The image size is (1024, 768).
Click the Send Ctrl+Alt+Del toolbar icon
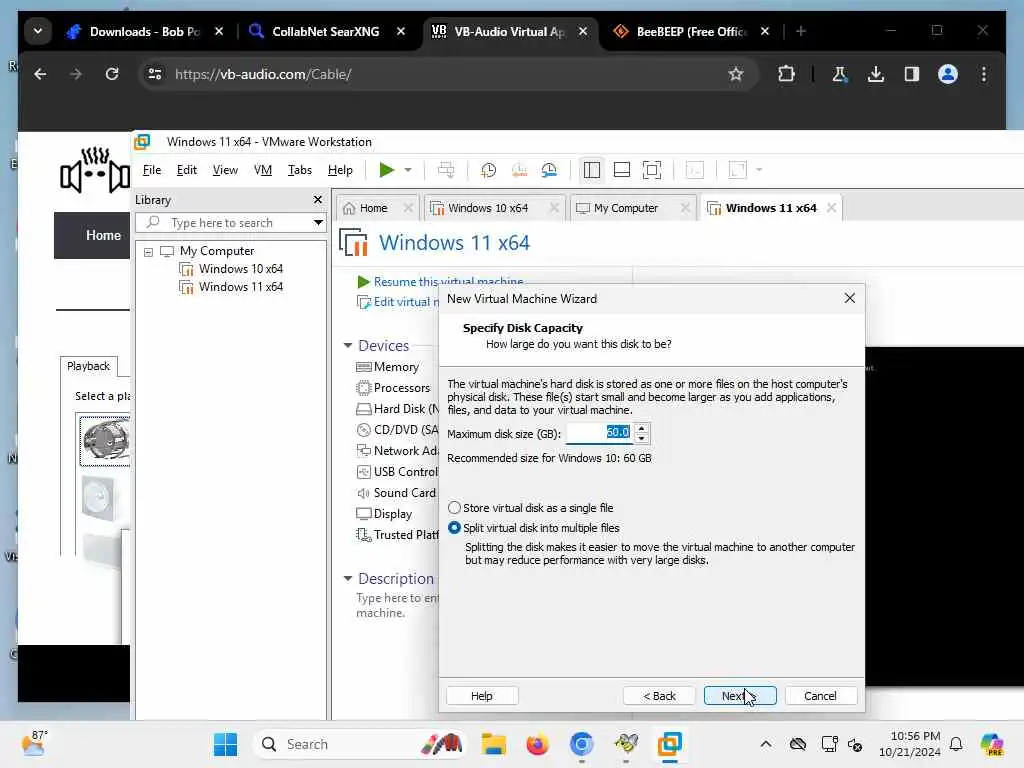coord(446,170)
